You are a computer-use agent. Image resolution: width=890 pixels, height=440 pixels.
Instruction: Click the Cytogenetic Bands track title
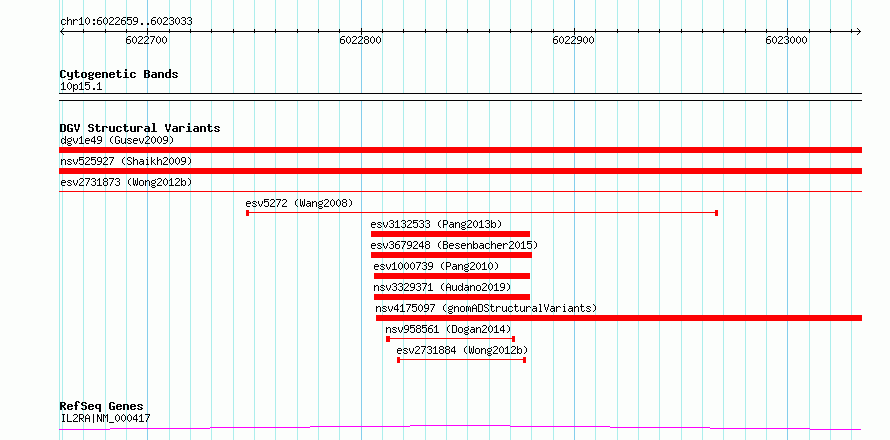pos(119,74)
